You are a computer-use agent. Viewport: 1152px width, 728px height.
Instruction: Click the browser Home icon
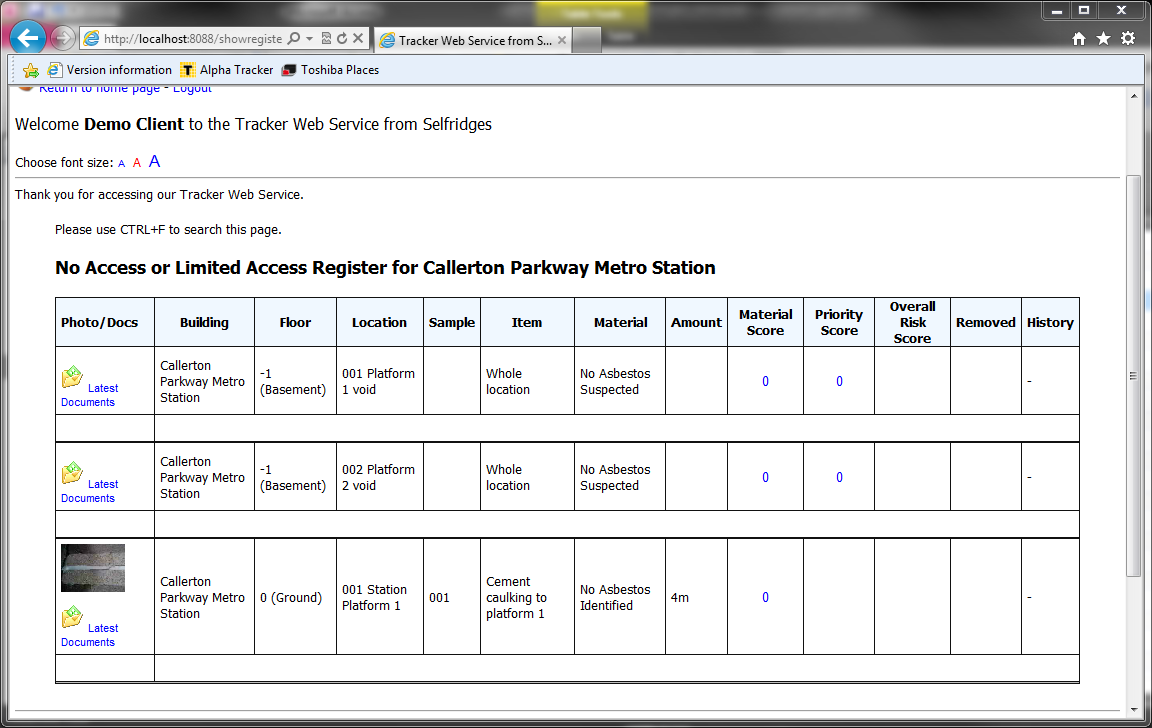click(1079, 37)
